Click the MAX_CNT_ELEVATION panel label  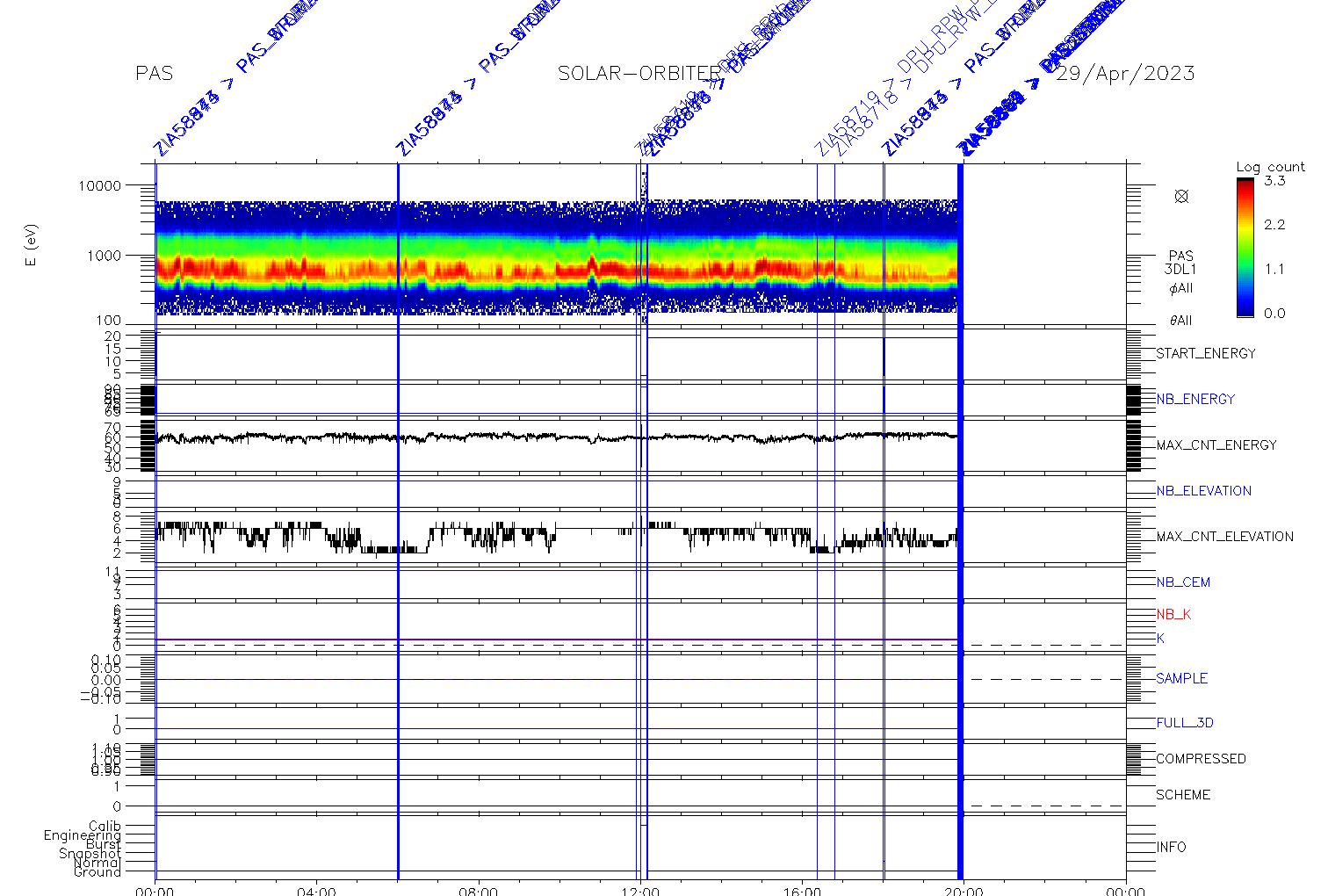pos(1224,536)
